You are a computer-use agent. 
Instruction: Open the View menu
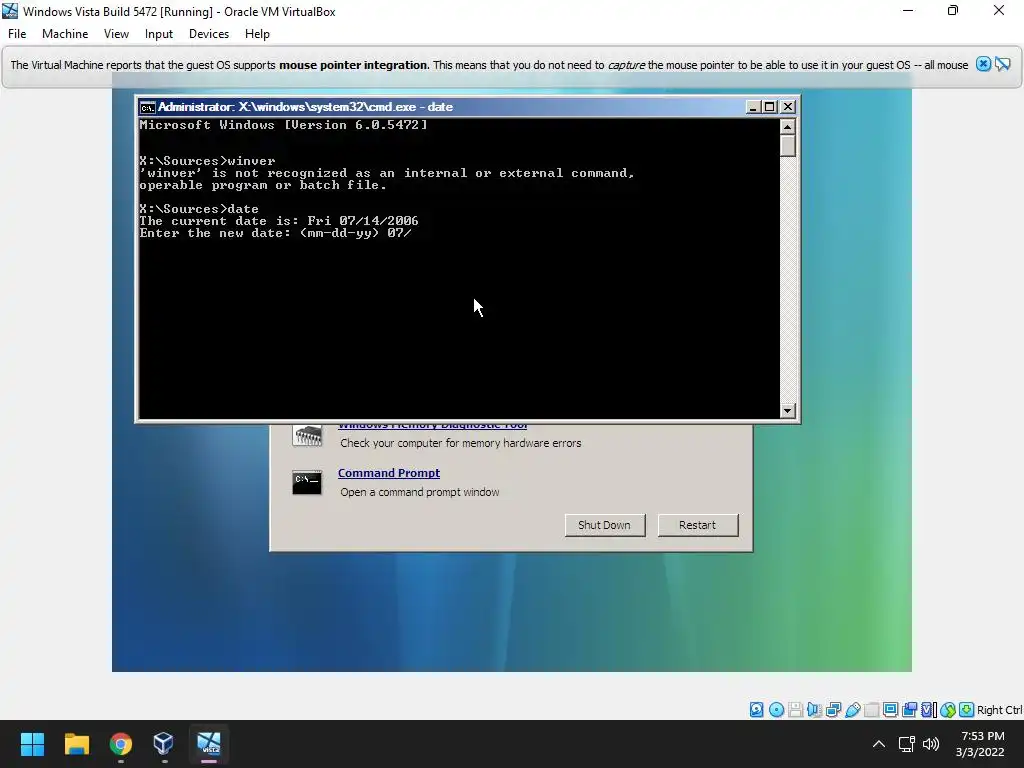tap(116, 34)
